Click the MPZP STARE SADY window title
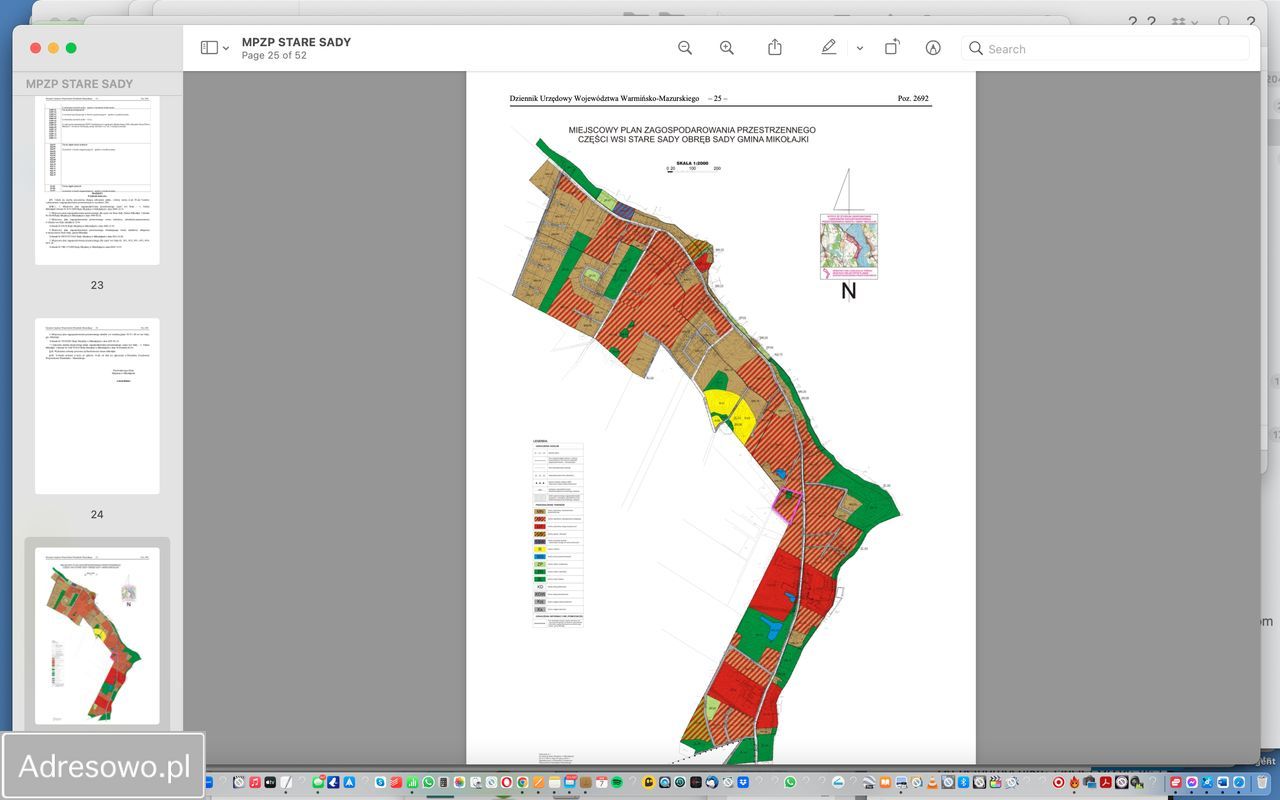The height and width of the screenshot is (800, 1280). 296,42
